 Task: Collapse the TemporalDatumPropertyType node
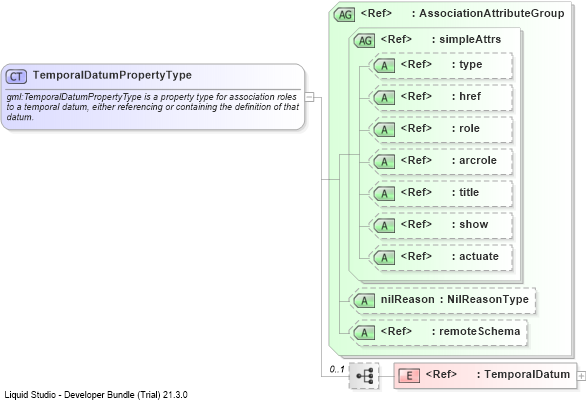tap(309, 97)
